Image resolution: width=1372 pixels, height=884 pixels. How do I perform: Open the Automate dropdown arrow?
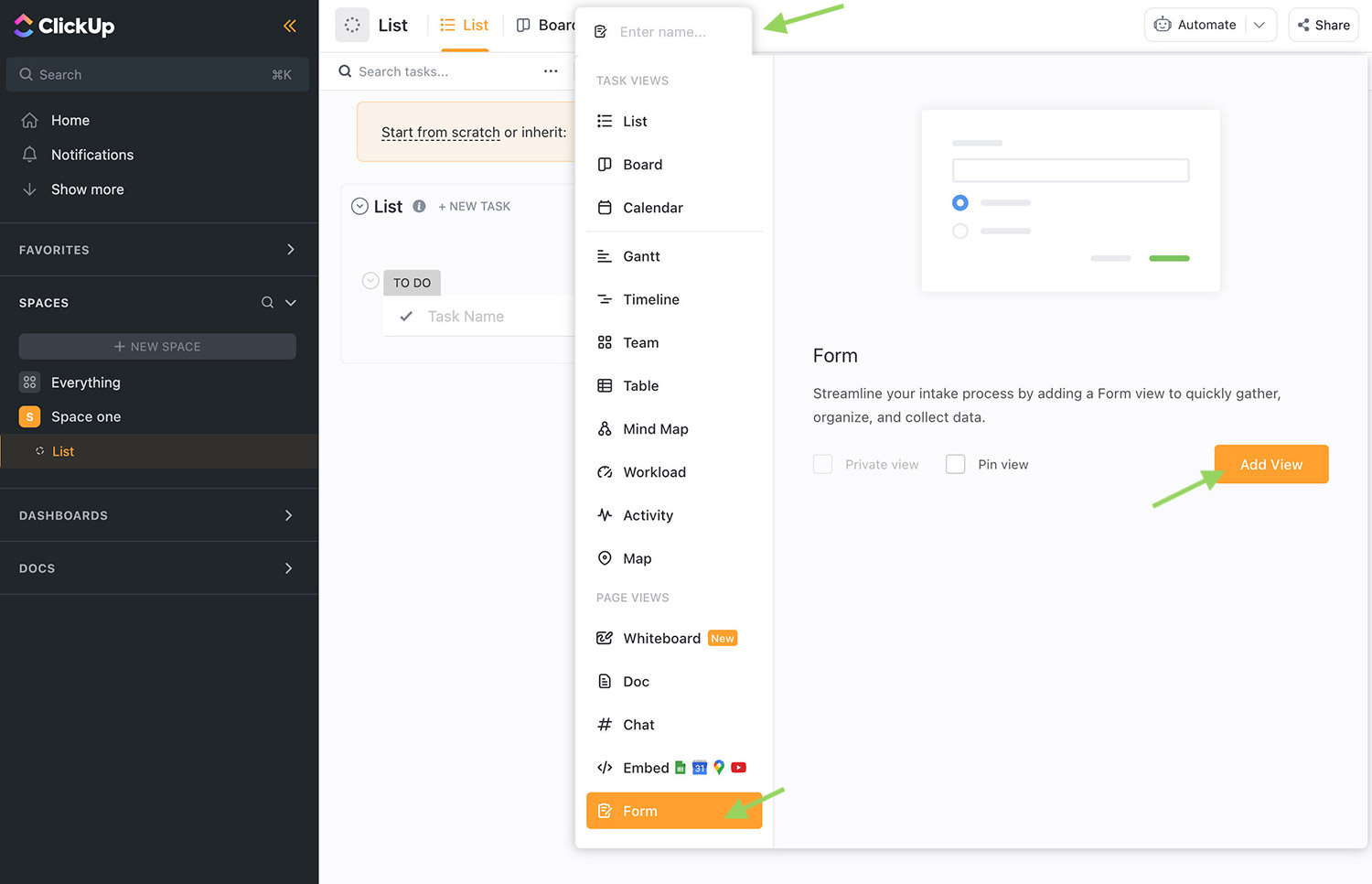1259,25
